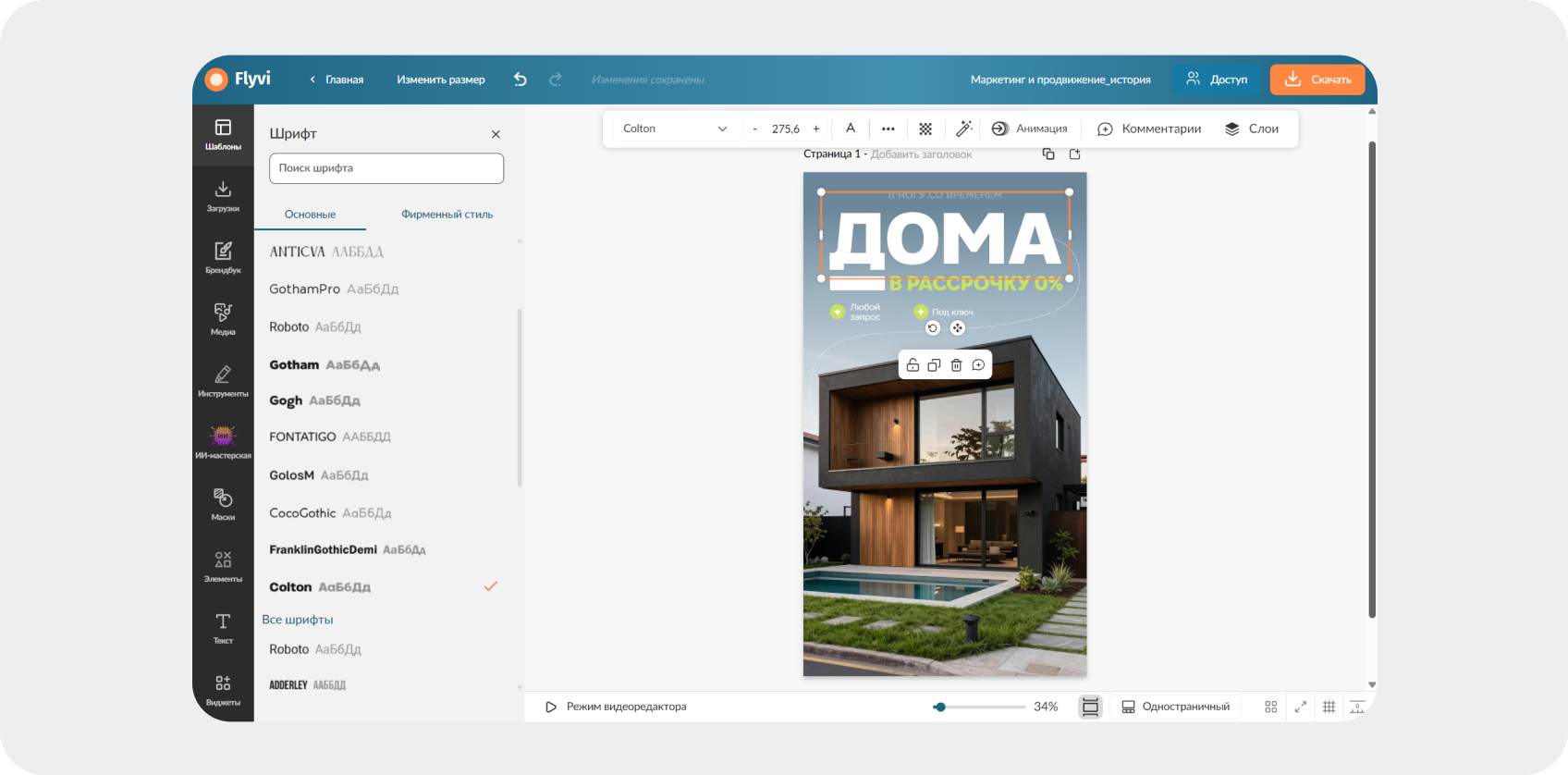Click the lock icon in the floating toolbar
Viewport: 1568px width, 775px height.
click(x=913, y=365)
